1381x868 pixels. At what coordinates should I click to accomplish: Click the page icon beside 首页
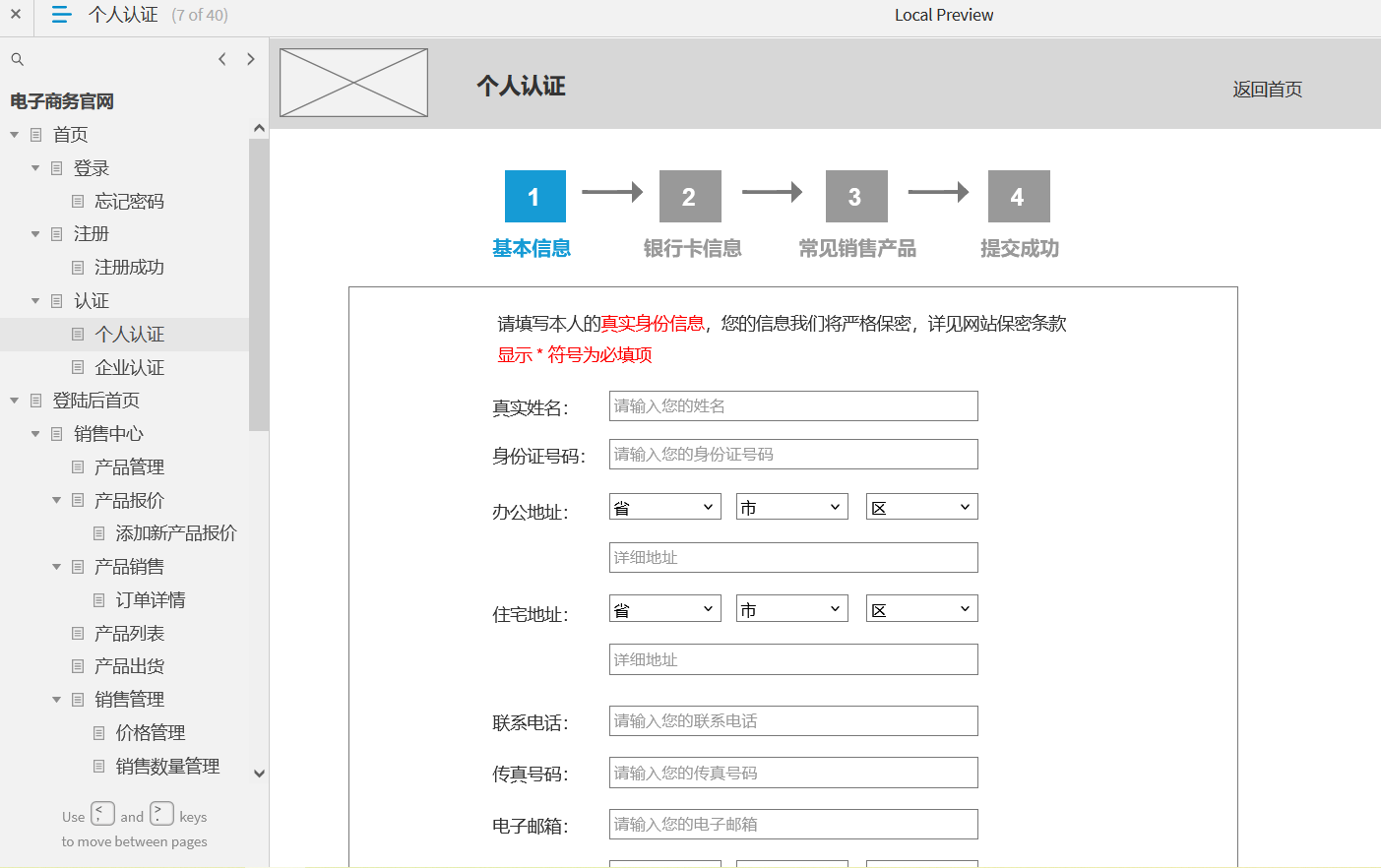[36, 135]
